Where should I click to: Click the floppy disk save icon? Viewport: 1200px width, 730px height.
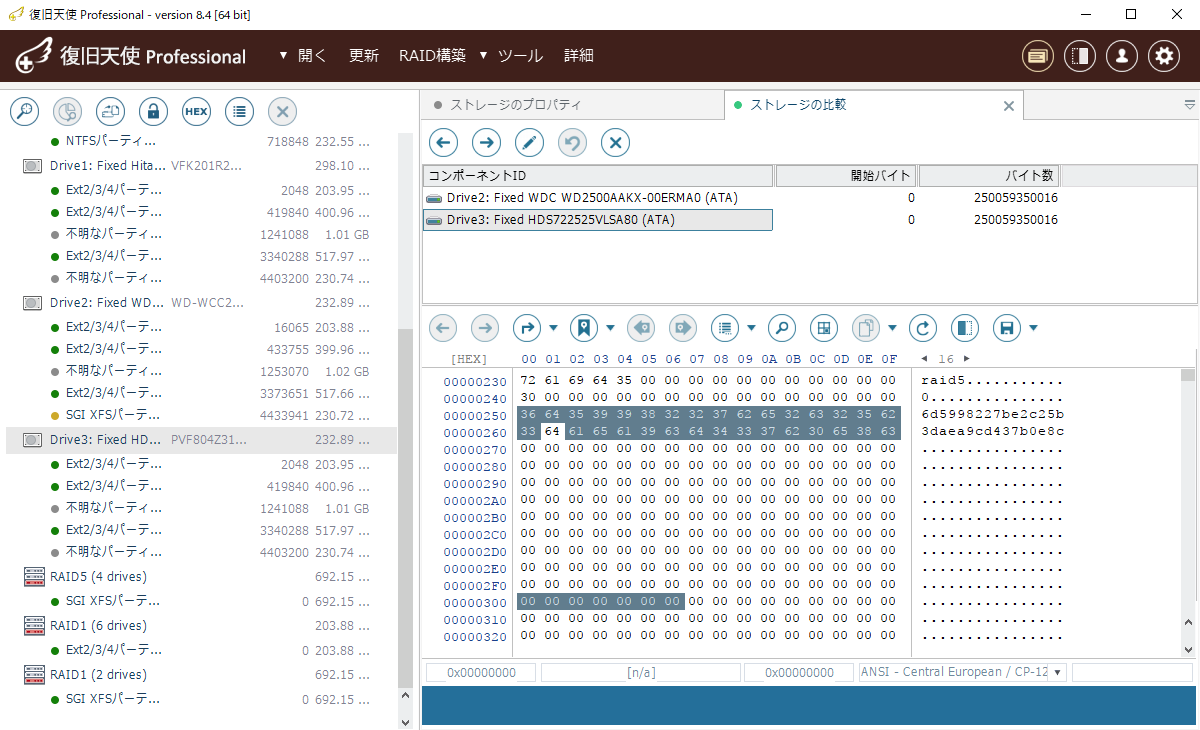click(1007, 327)
